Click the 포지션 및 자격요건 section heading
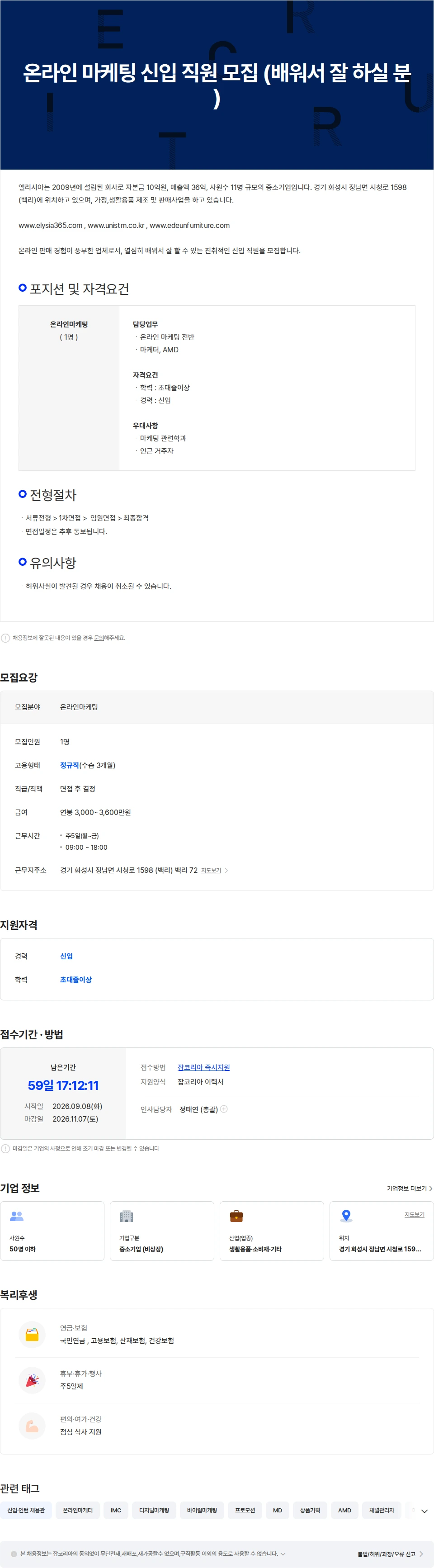Viewport: 434px width, 1568px height. pos(79,289)
